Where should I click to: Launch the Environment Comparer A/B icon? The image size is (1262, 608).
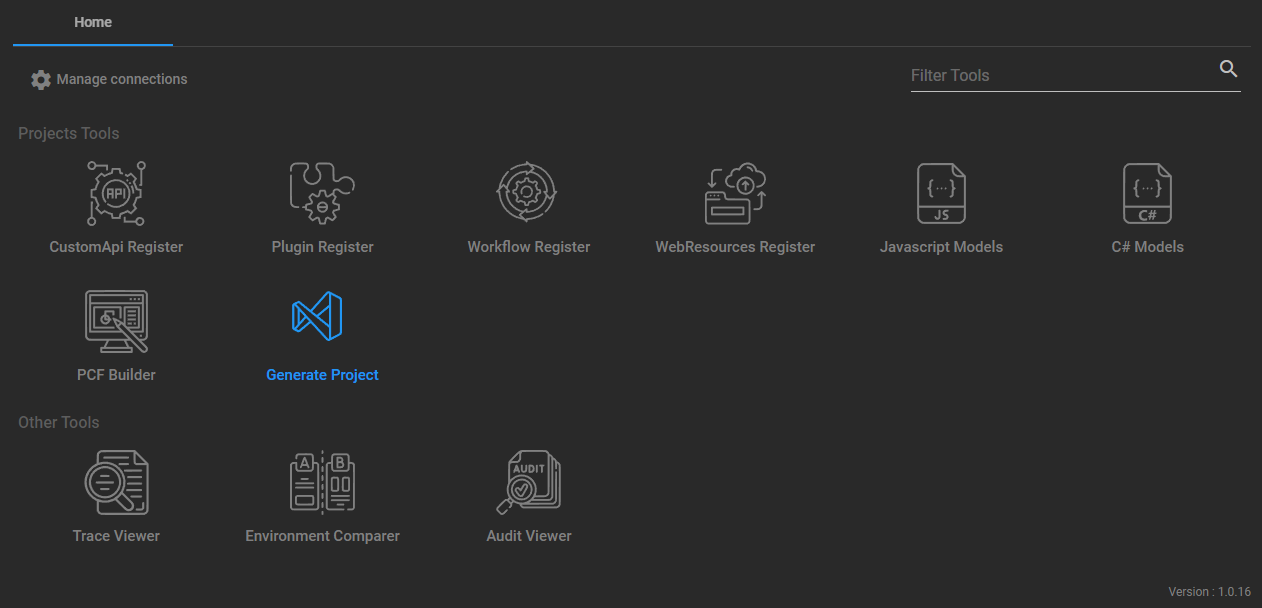322,482
